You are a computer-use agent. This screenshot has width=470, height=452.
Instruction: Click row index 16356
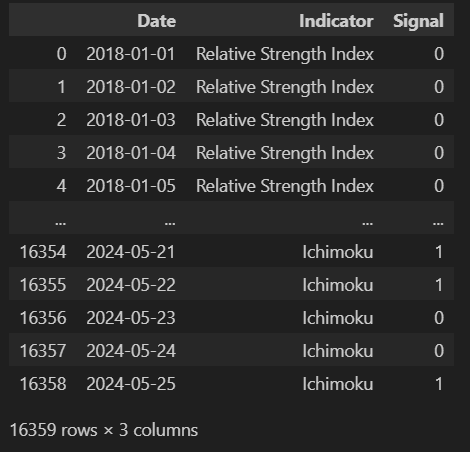[x=43, y=318]
